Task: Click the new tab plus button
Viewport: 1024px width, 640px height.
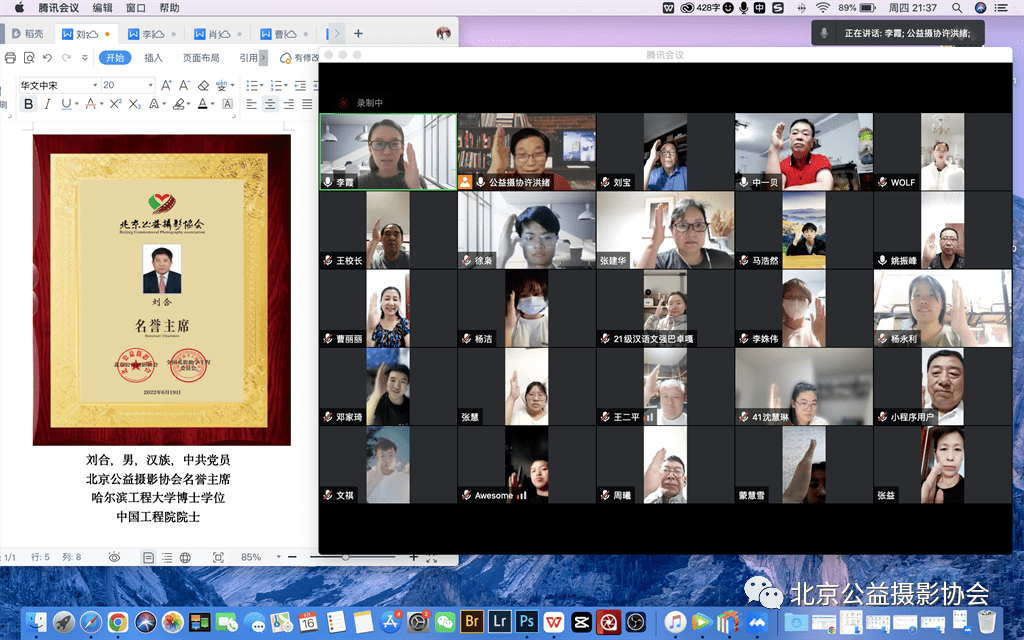Action: coord(358,33)
